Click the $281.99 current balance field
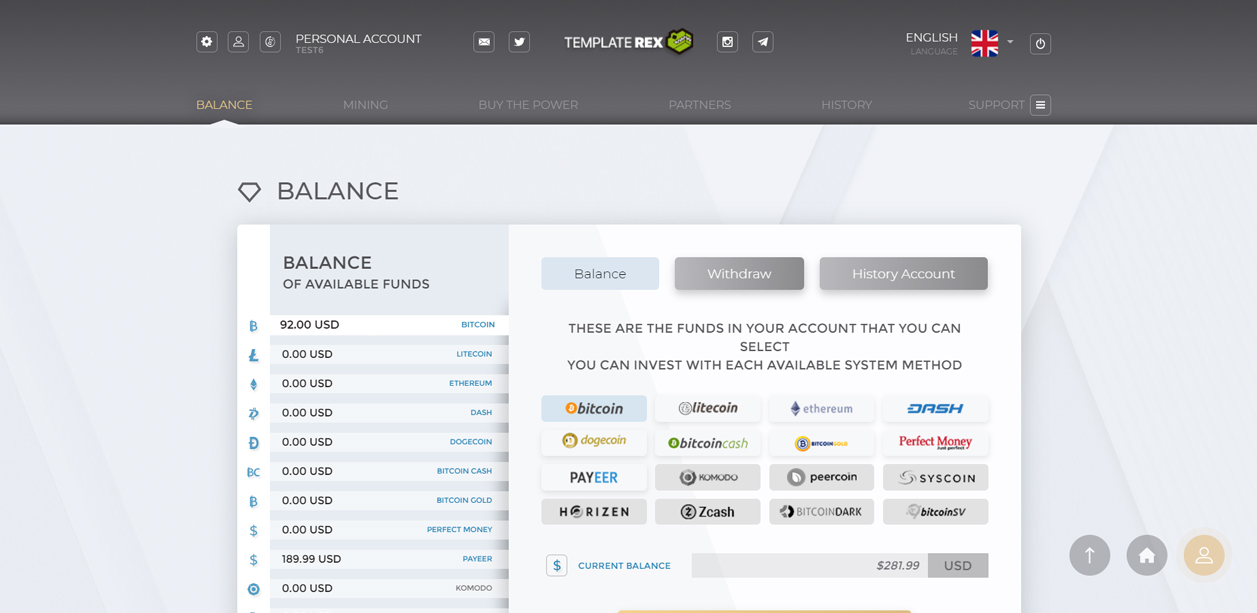 coord(810,565)
